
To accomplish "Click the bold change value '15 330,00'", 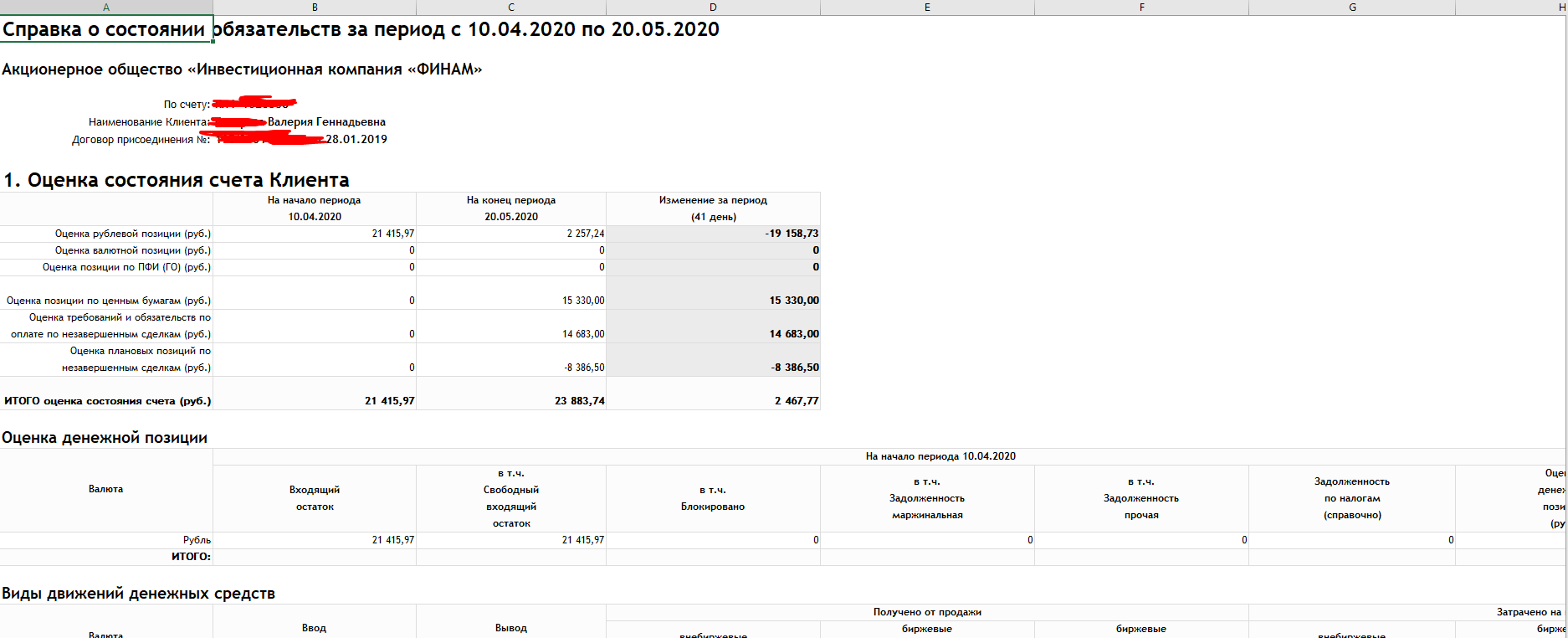I will (x=794, y=301).
